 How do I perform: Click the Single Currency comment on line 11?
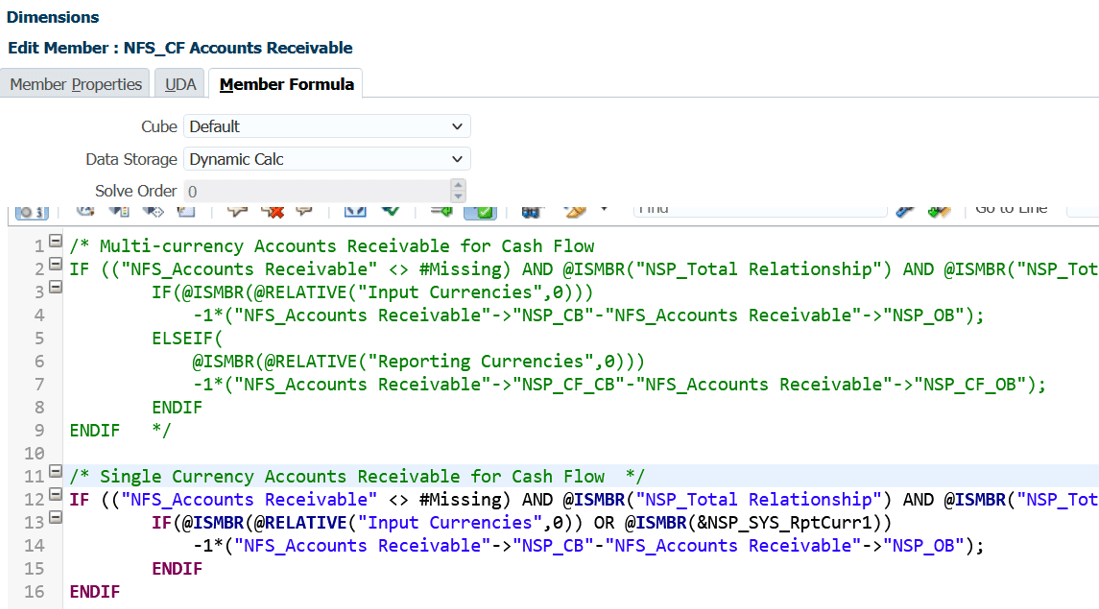coord(357,477)
